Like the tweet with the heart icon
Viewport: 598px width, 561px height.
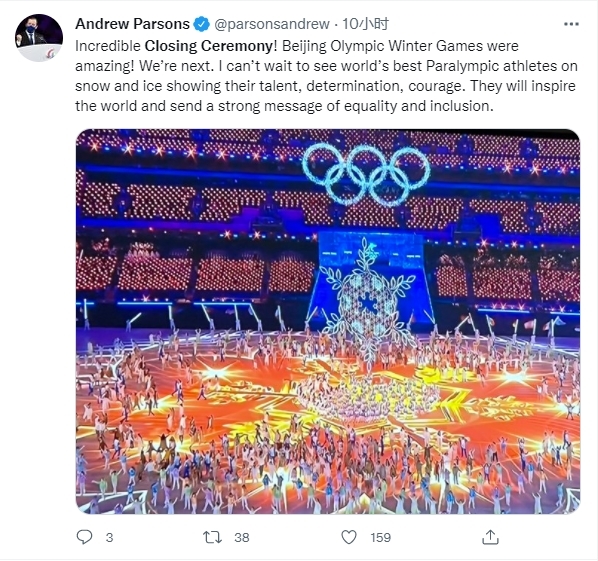point(349,537)
